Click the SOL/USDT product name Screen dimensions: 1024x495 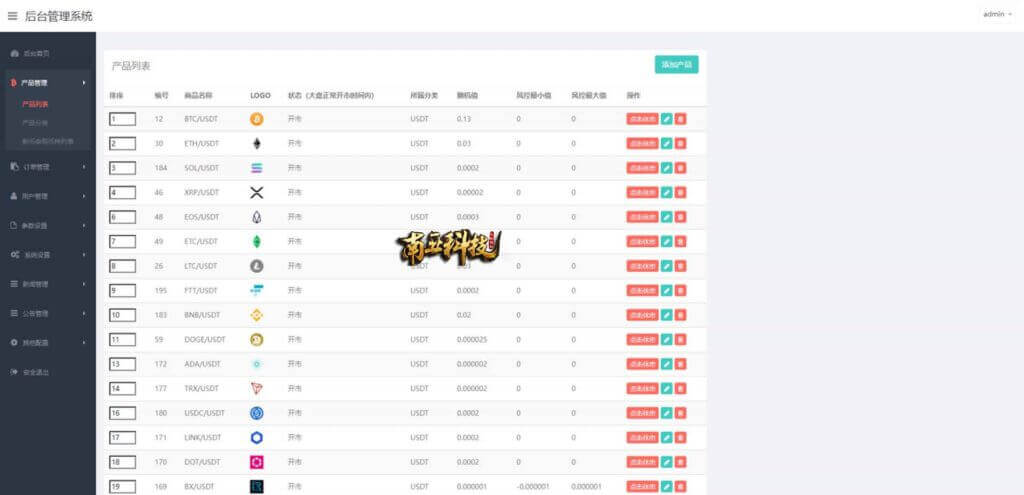(202, 168)
